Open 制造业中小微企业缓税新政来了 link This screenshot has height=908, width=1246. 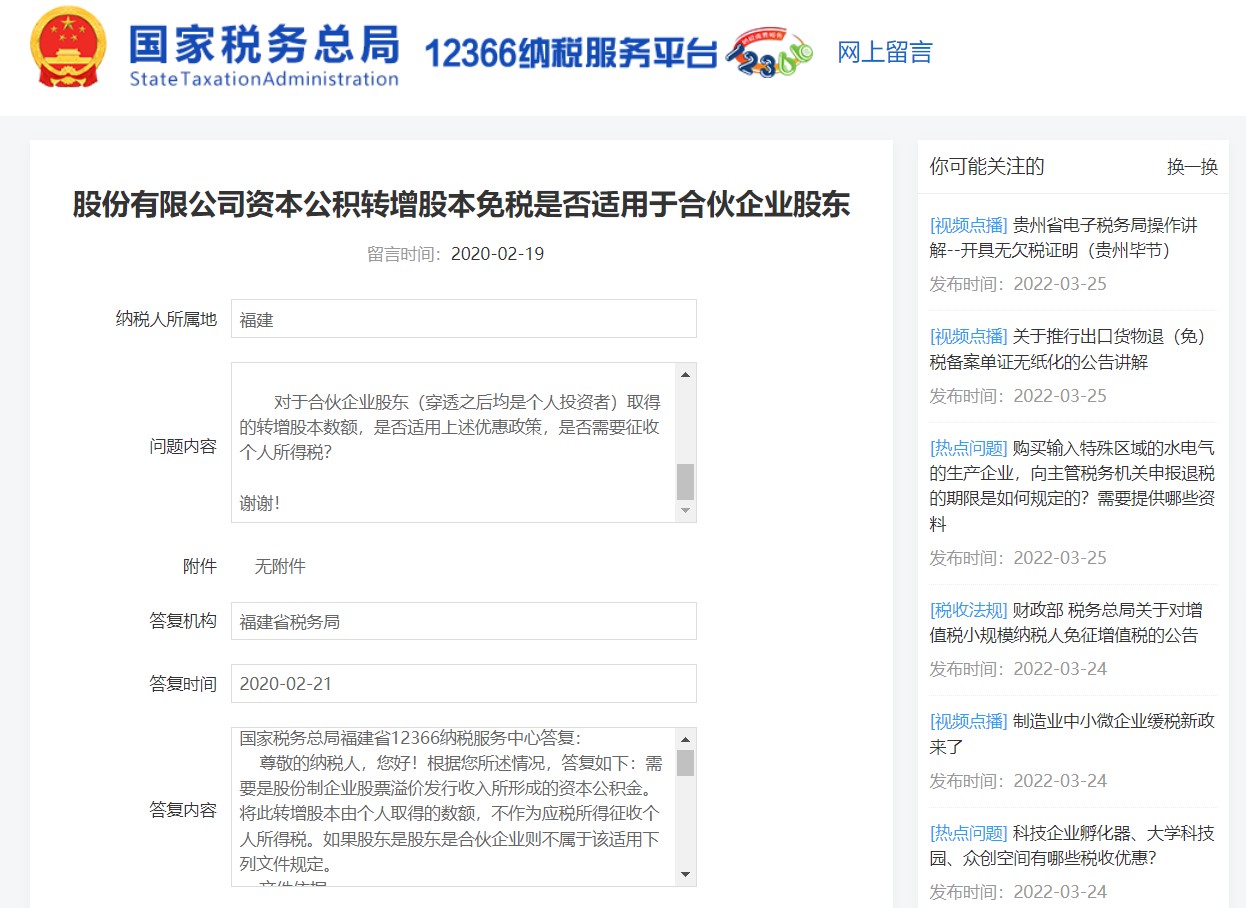(x=1072, y=734)
